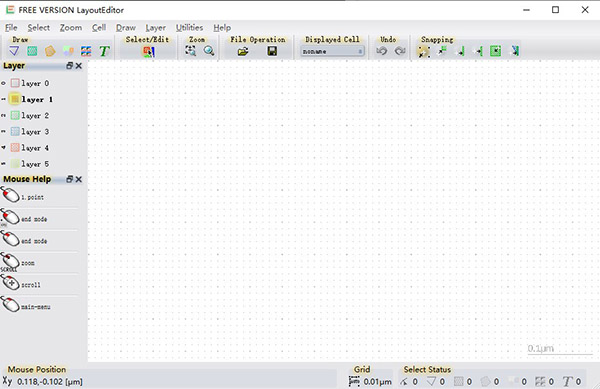Click the mouse position coordinates readout
Image resolution: width=600 pixels, height=389 pixels.
pos(50,382)
